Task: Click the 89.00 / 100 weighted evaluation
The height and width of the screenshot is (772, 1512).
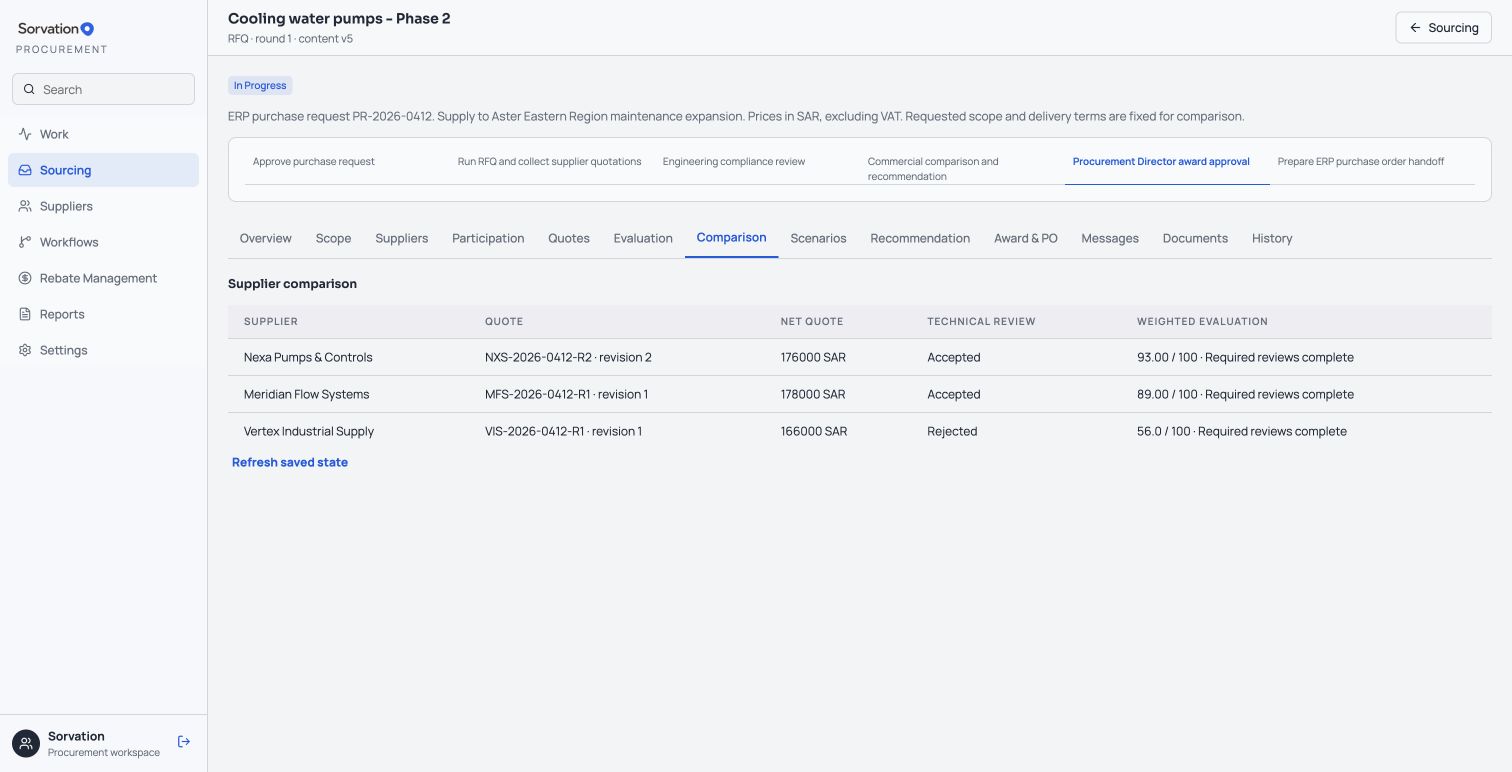Action: [1245, 394]
